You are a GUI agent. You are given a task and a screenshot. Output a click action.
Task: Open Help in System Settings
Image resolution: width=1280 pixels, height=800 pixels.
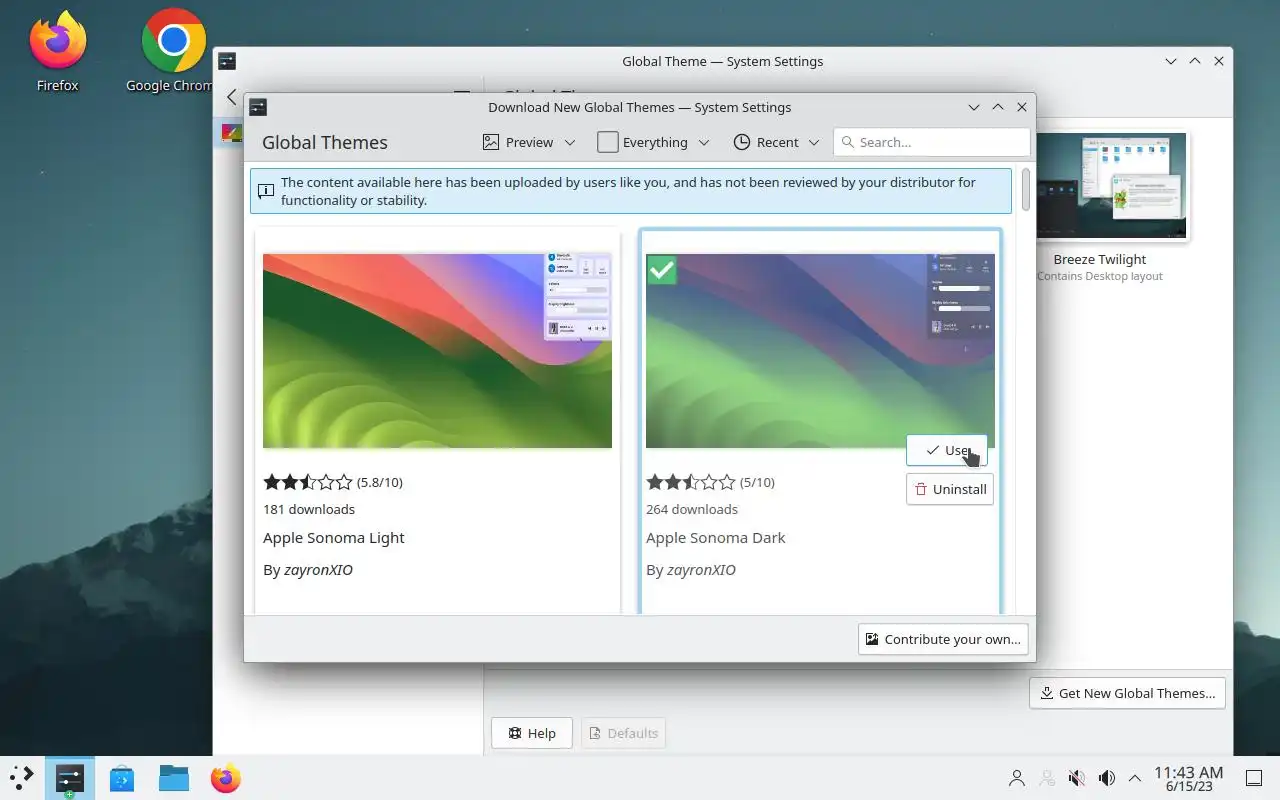click(x=531, y=733)
